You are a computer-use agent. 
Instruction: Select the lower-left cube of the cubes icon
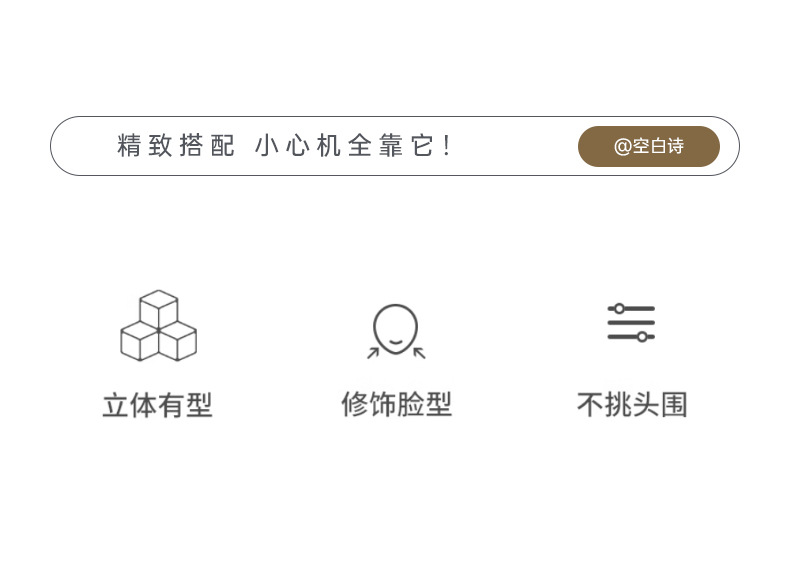pyautogui.click(x=140, y=342)
